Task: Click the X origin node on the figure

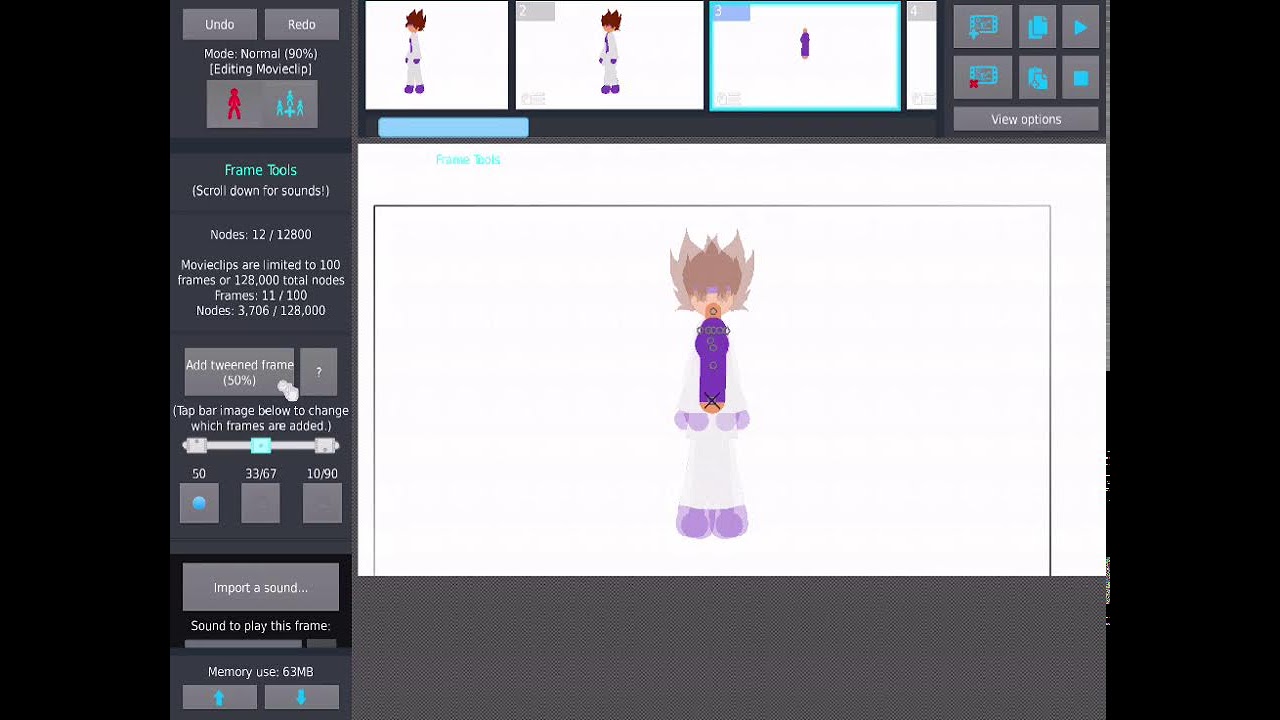Action: (x=712, y=402)
